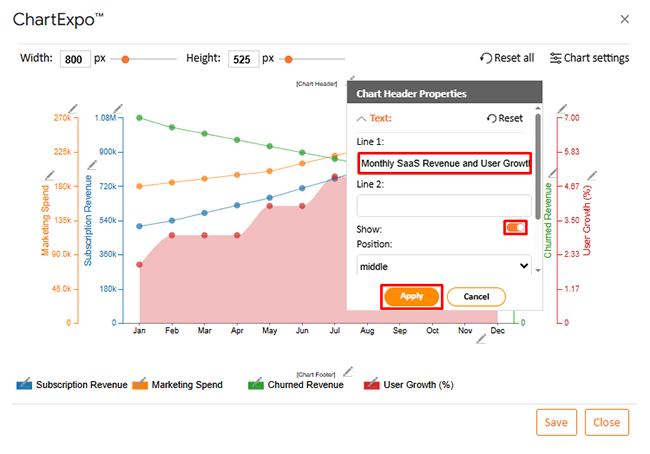
Task: Click the May red User Growth data point
Action: click(269, 206)
